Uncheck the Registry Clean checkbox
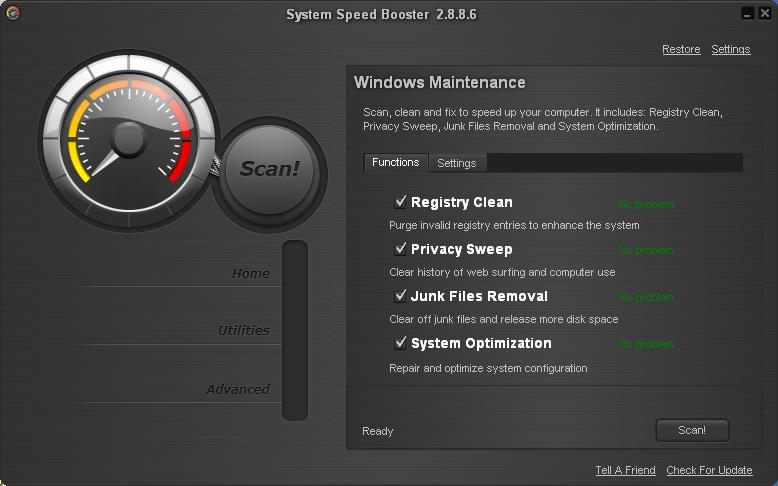The image size is (778, 486). tap(400, 202)
